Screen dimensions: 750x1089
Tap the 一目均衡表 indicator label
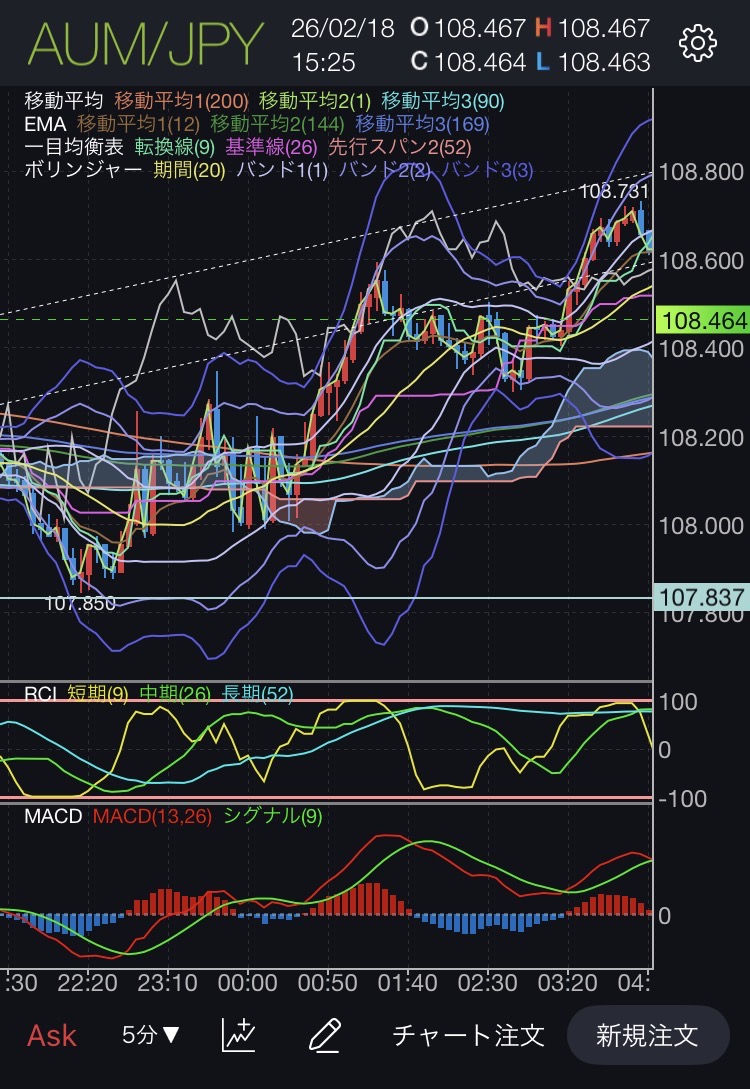(x=74, y=147)
